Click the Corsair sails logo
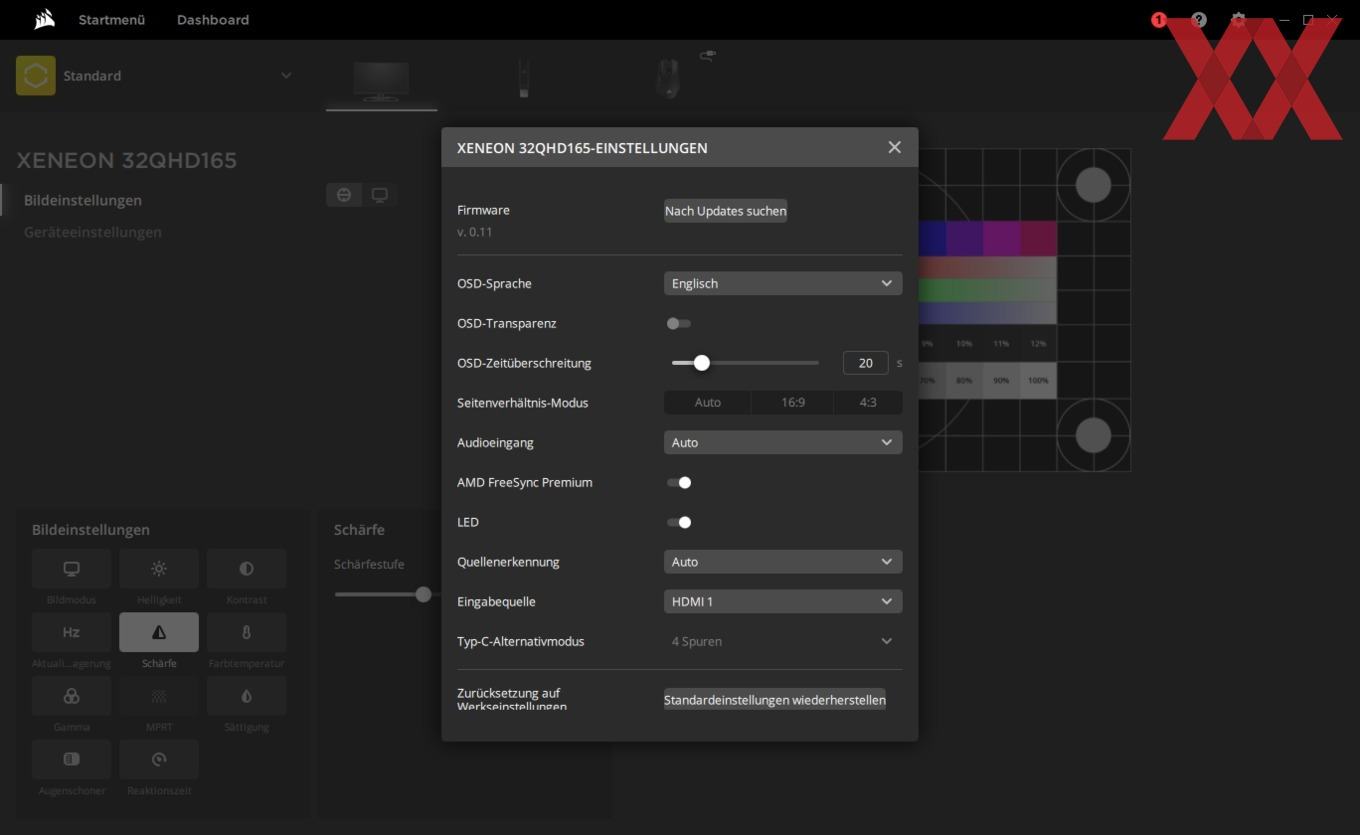Screen dimensions: 1360x835 pos(44,19)
